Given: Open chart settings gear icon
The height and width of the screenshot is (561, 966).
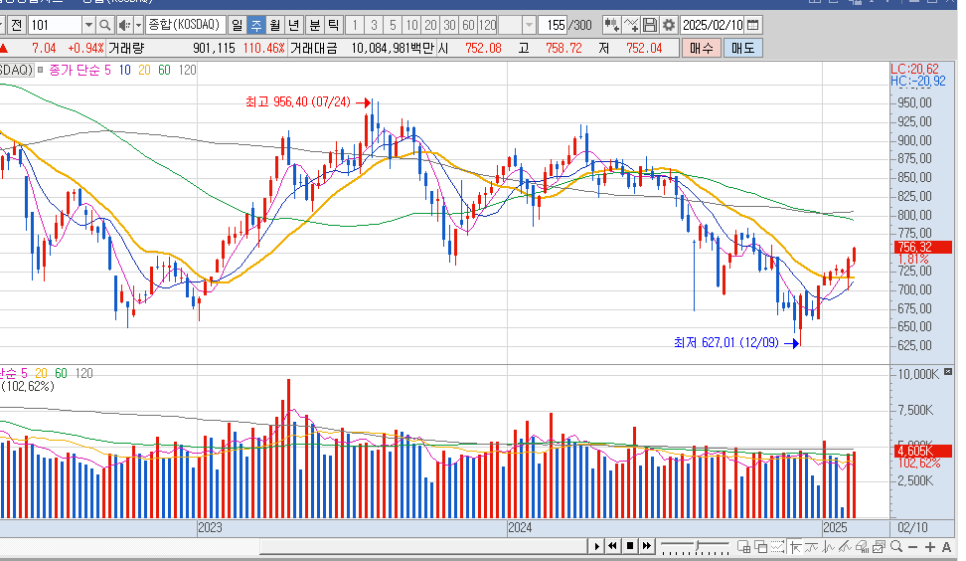Looking at the screenshot, I should click(668, 24).
